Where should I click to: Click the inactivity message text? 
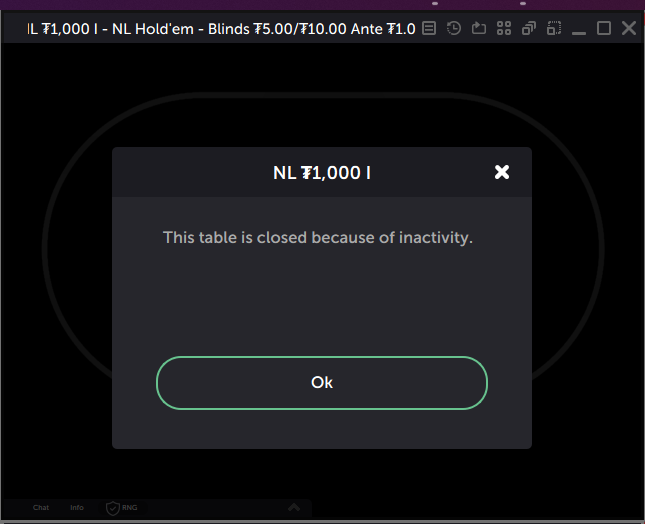click(317, 238)
